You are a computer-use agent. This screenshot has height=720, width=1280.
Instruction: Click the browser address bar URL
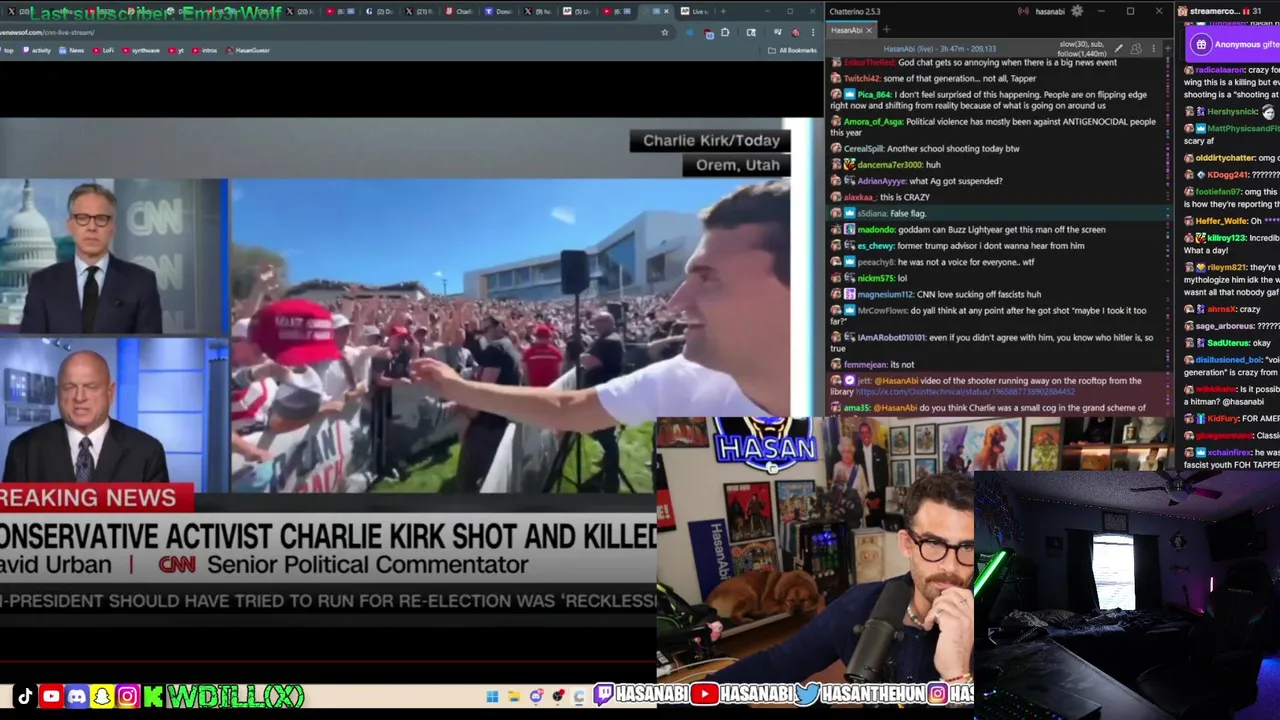point(47,32)
